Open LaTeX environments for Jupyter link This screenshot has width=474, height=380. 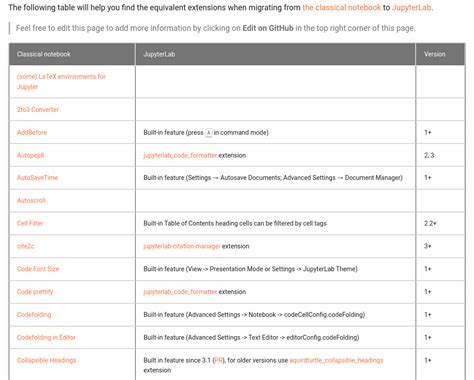61,82
